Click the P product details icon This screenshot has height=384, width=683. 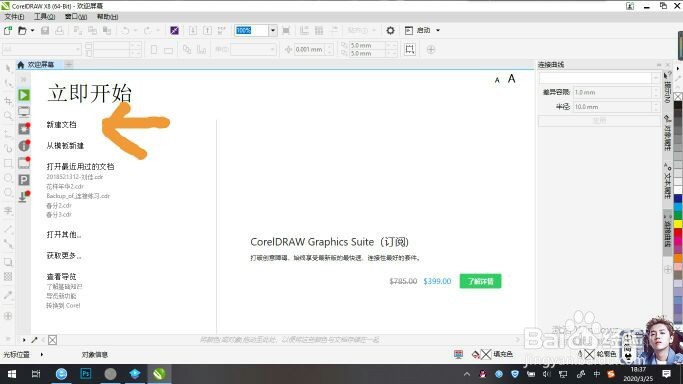click(x=24, y=180)
